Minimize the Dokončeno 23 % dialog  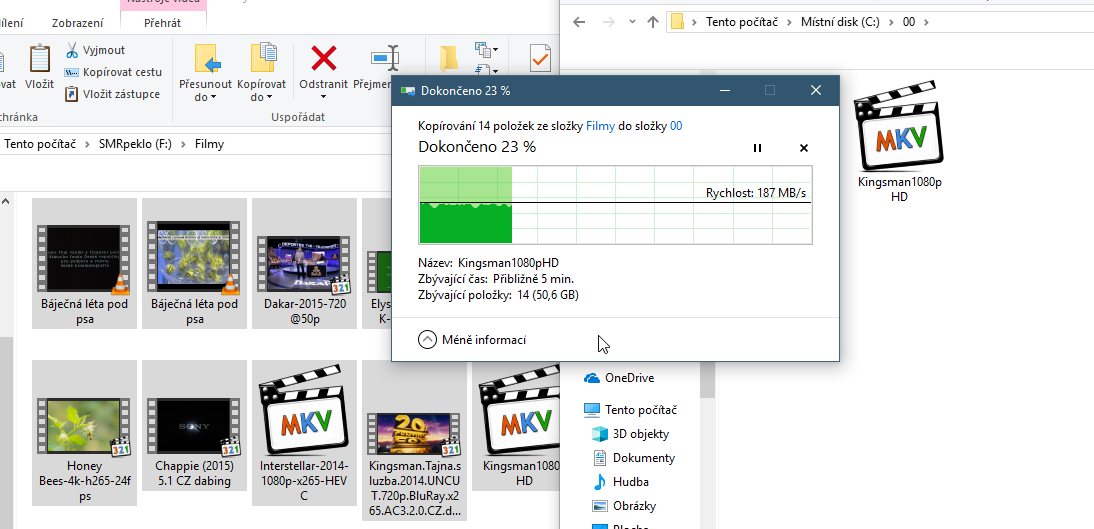725,90
